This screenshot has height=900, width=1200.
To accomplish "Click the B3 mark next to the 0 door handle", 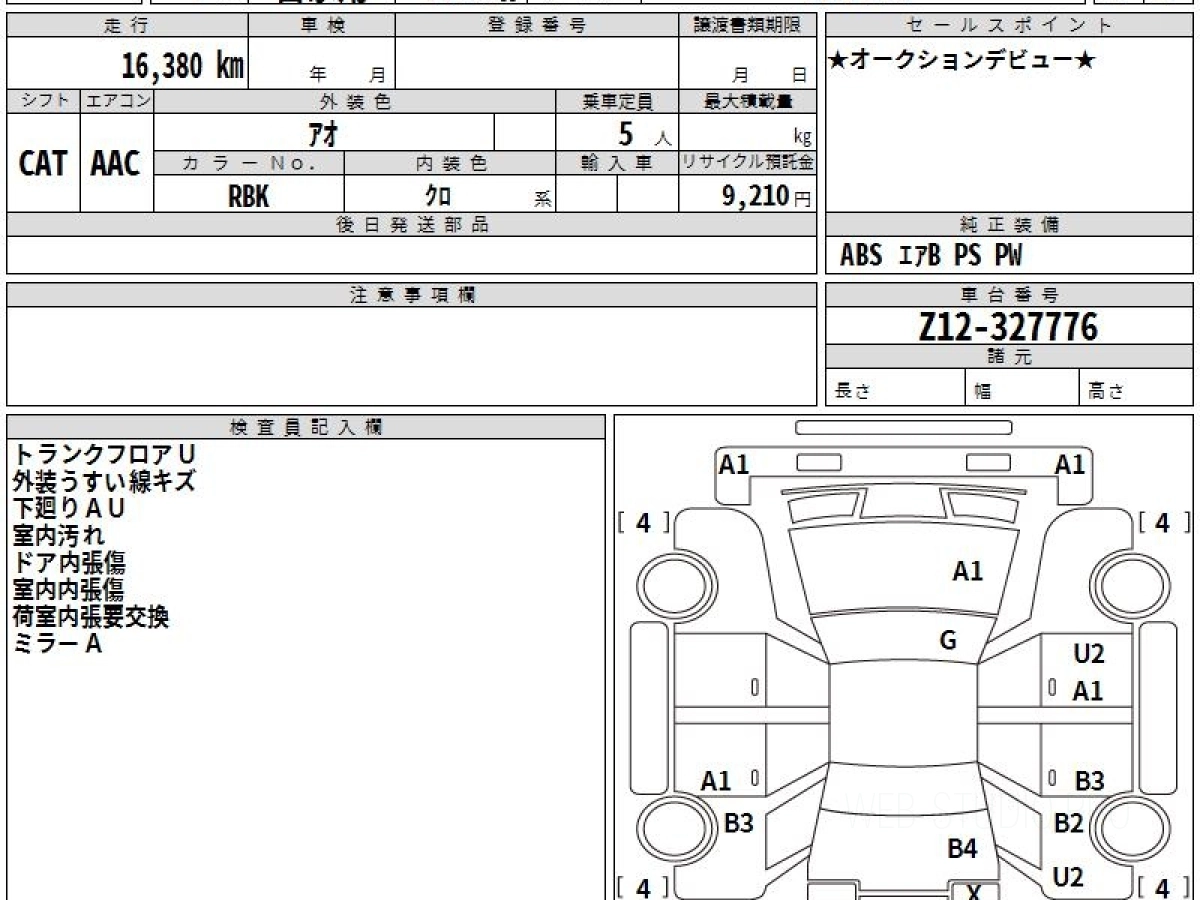I will [x=1089, y=781].
